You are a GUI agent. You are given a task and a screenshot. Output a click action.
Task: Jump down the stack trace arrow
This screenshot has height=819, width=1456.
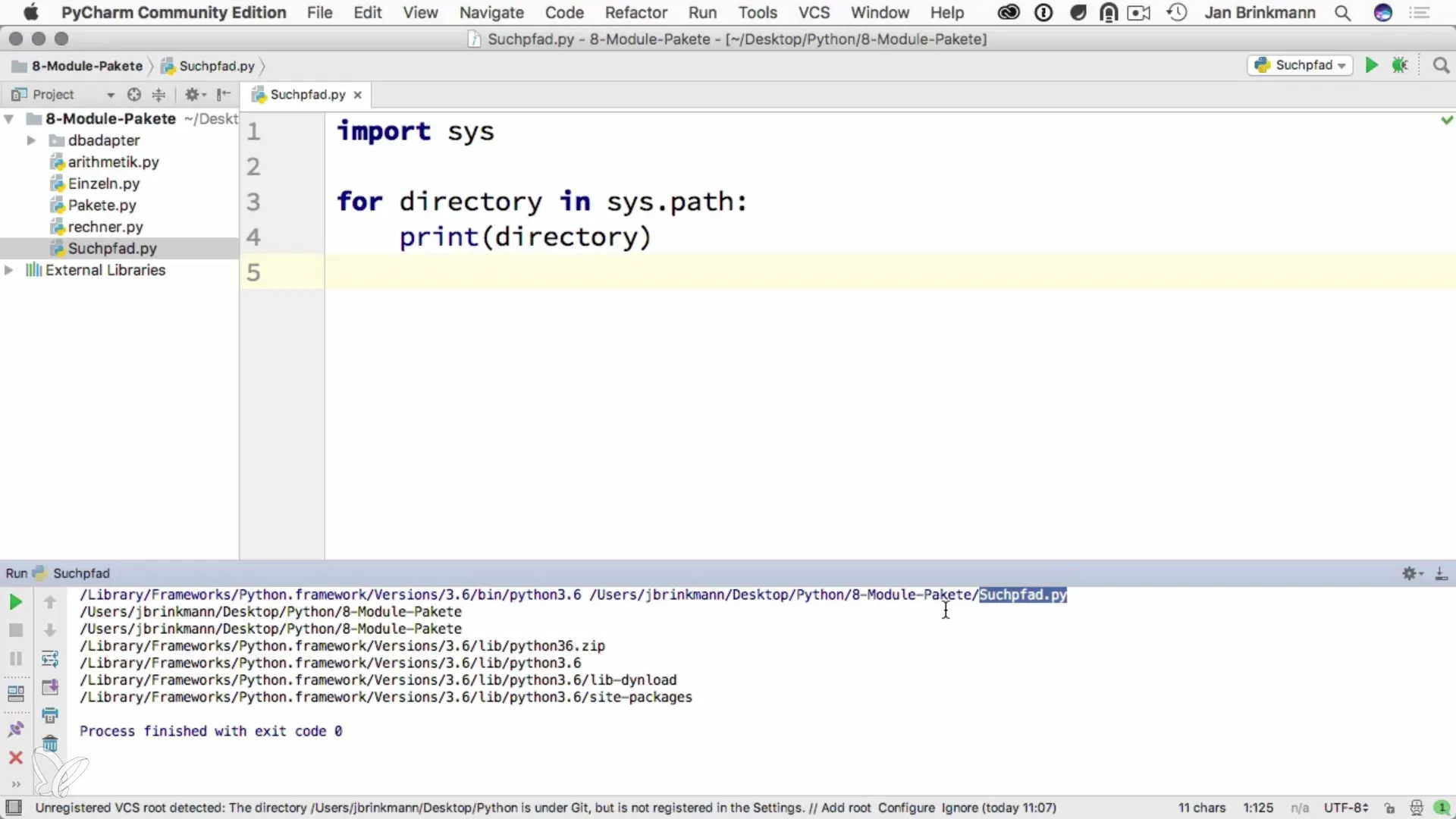click(x=50, y=630)
